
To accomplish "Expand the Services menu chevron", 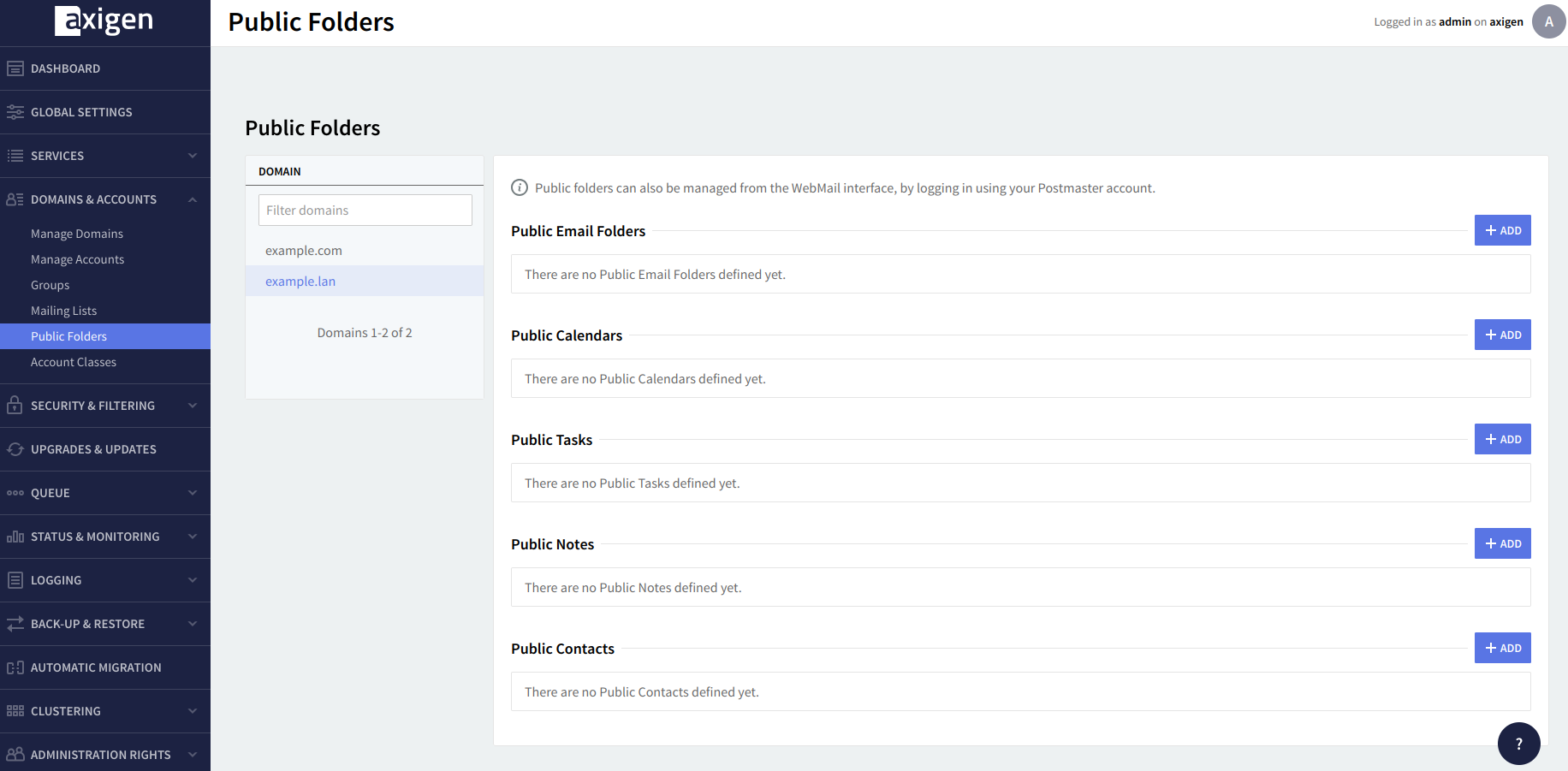I will click(x=193, y=156).
